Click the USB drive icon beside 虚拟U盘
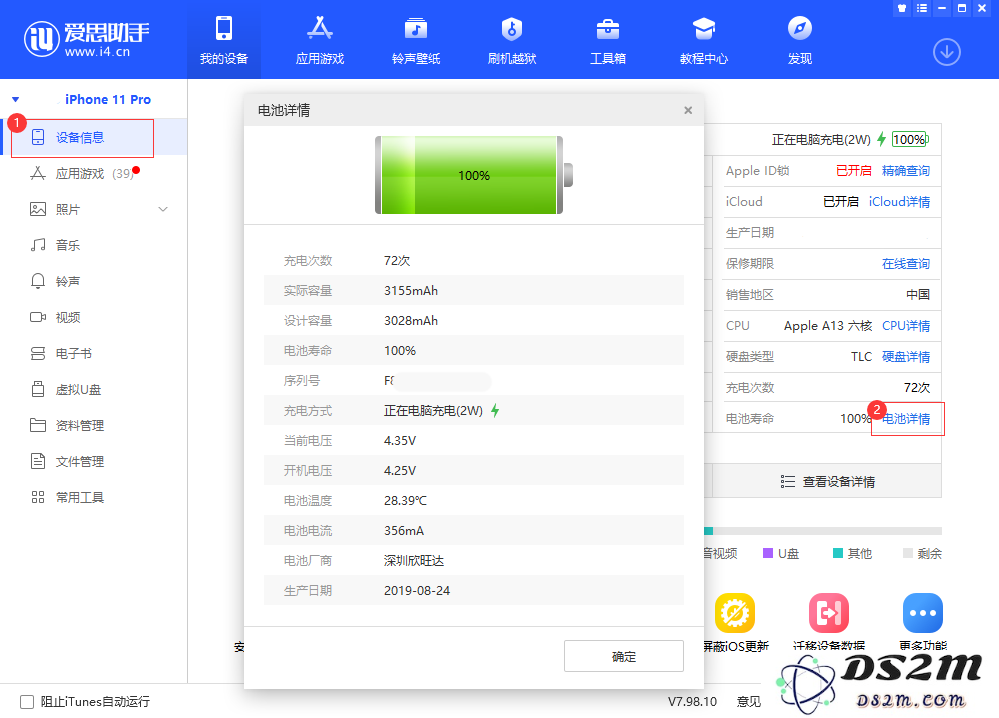Image resolution: width=999 pixels, height=718 pixels. (x=38, y=389)
